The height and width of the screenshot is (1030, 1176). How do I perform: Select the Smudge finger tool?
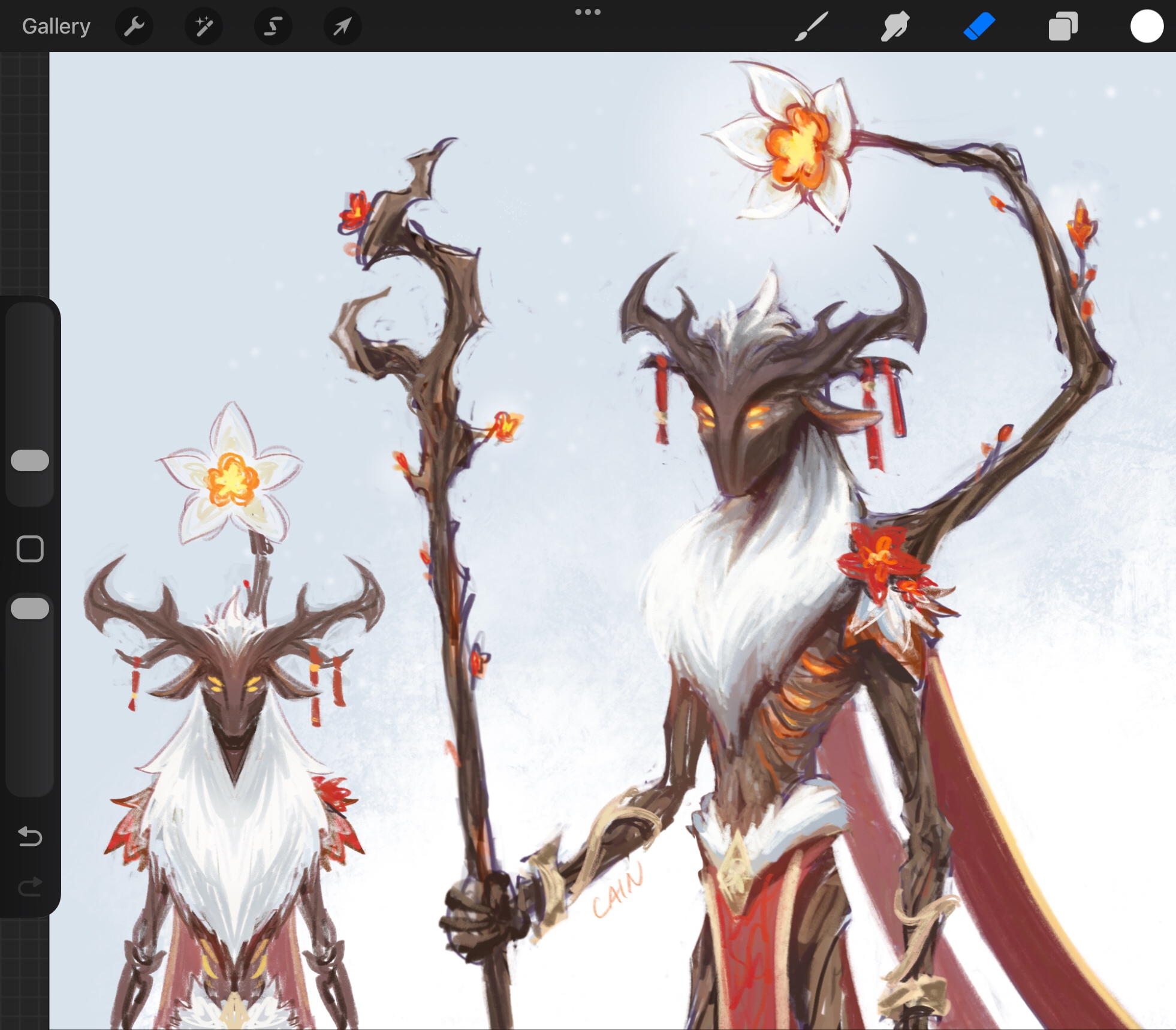pyautogui.click(x=895, y=26)
